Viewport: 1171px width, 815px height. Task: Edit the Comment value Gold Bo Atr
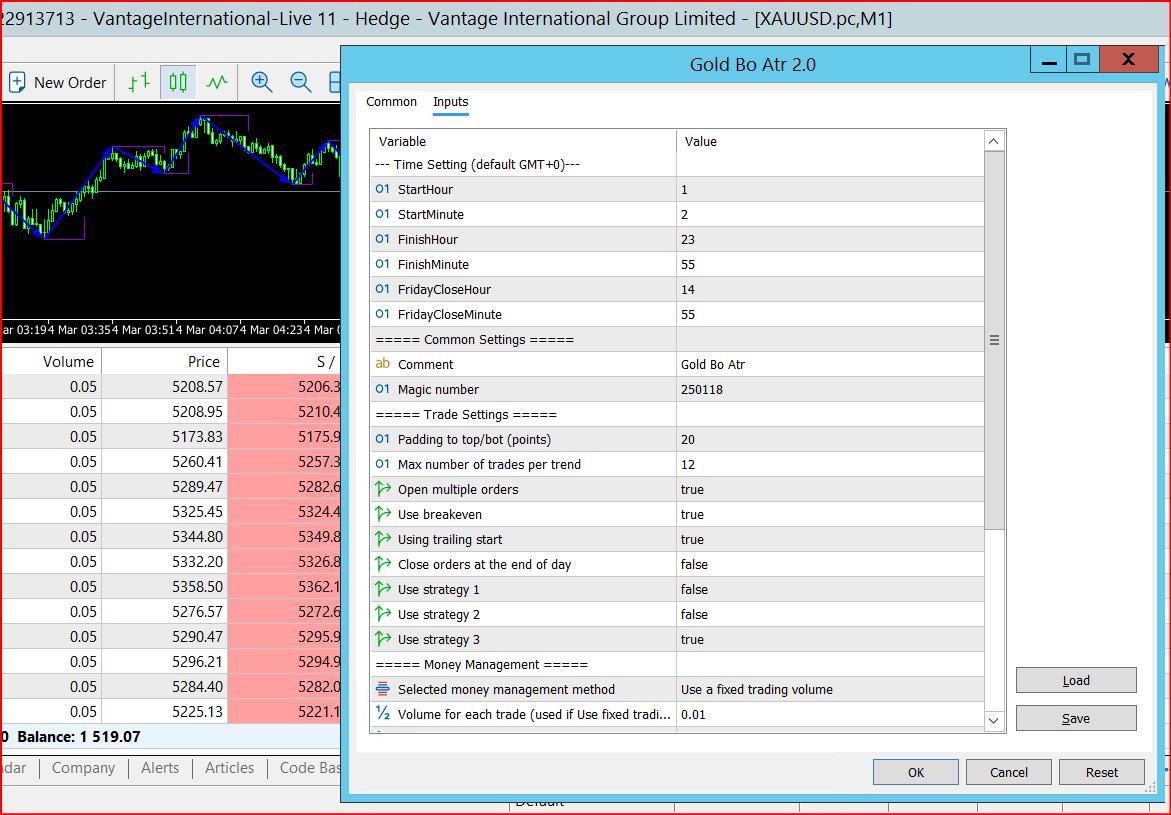tap(830, 365)
